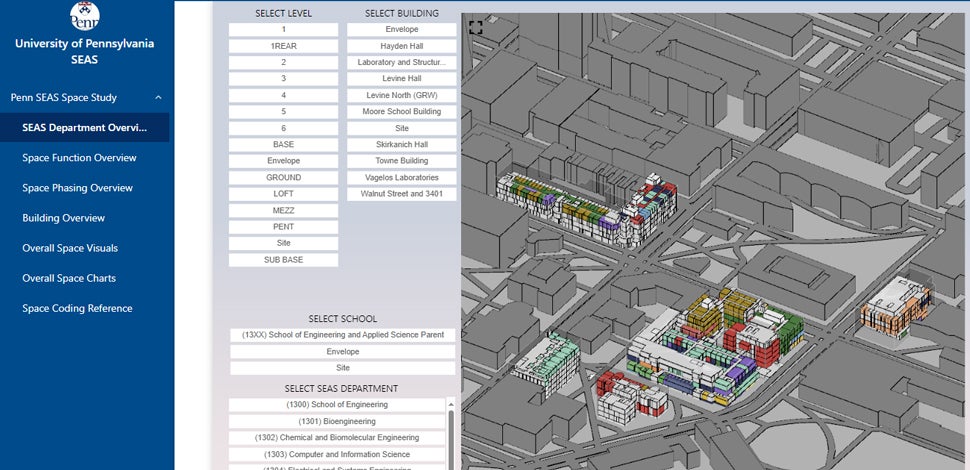970x470 pixels.
Task: Filter by Skirkanich Hall building
Action: [401, 145]
